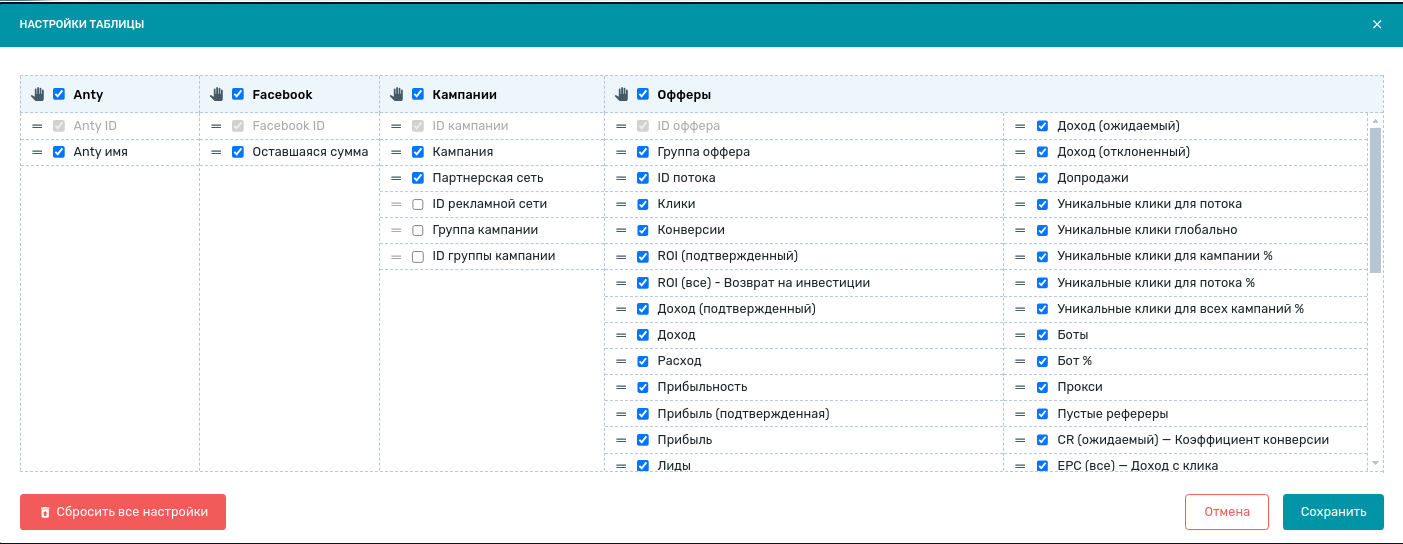The height and width of the screenshot is (544, 1403).
Task: Click drag handle beside Доход (ожидаемый)
Action: coord(1021,126)
